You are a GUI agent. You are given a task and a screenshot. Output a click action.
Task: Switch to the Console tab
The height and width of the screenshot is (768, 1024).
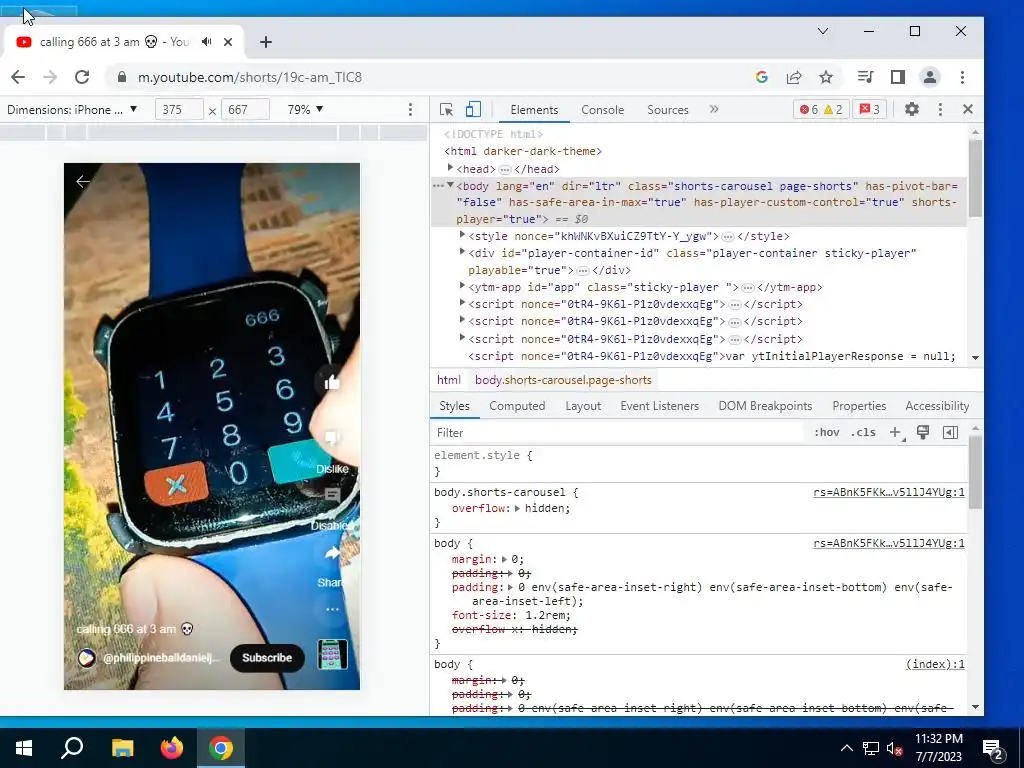602,110
